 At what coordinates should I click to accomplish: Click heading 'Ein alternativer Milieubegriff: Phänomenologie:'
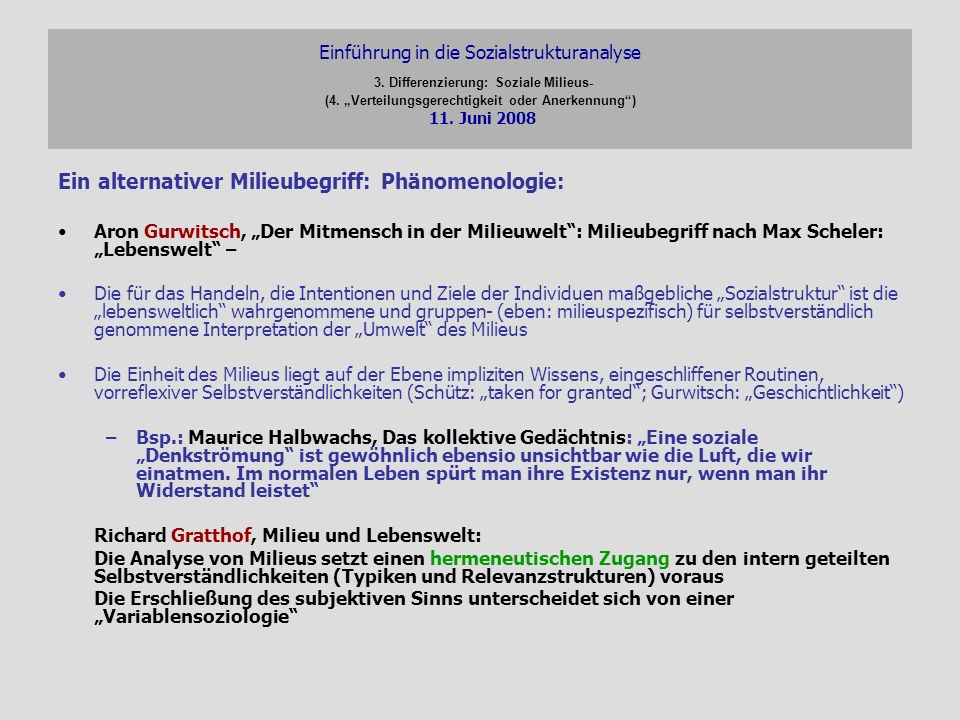click(311, 182)
